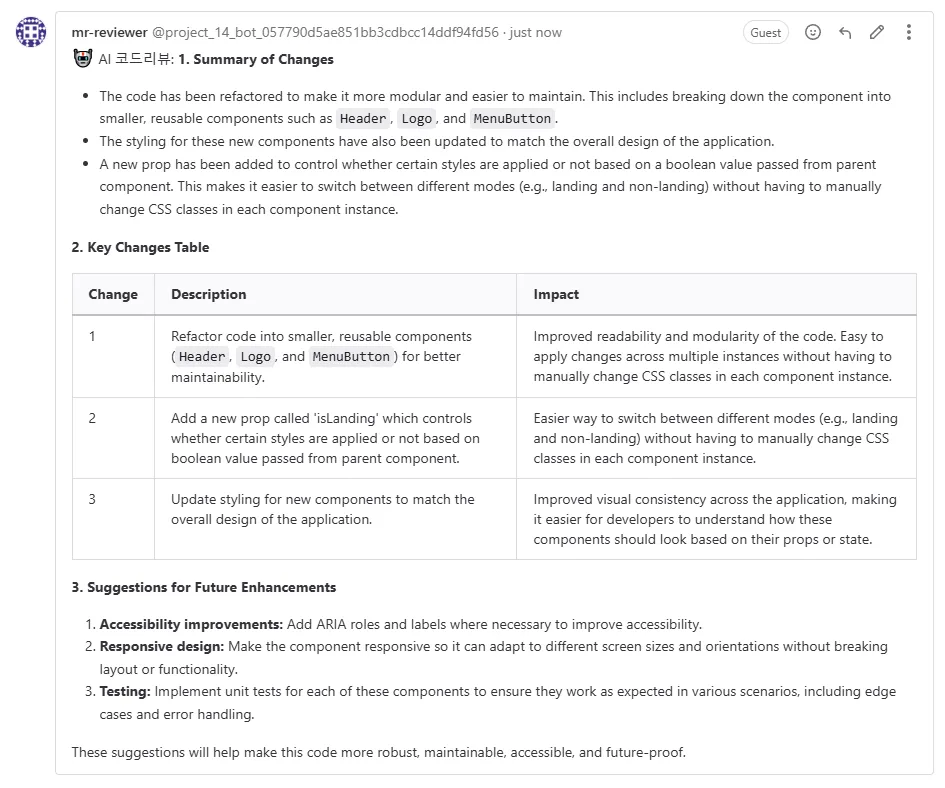Click the bold 'Responsive design:' text

coord(162,646)
